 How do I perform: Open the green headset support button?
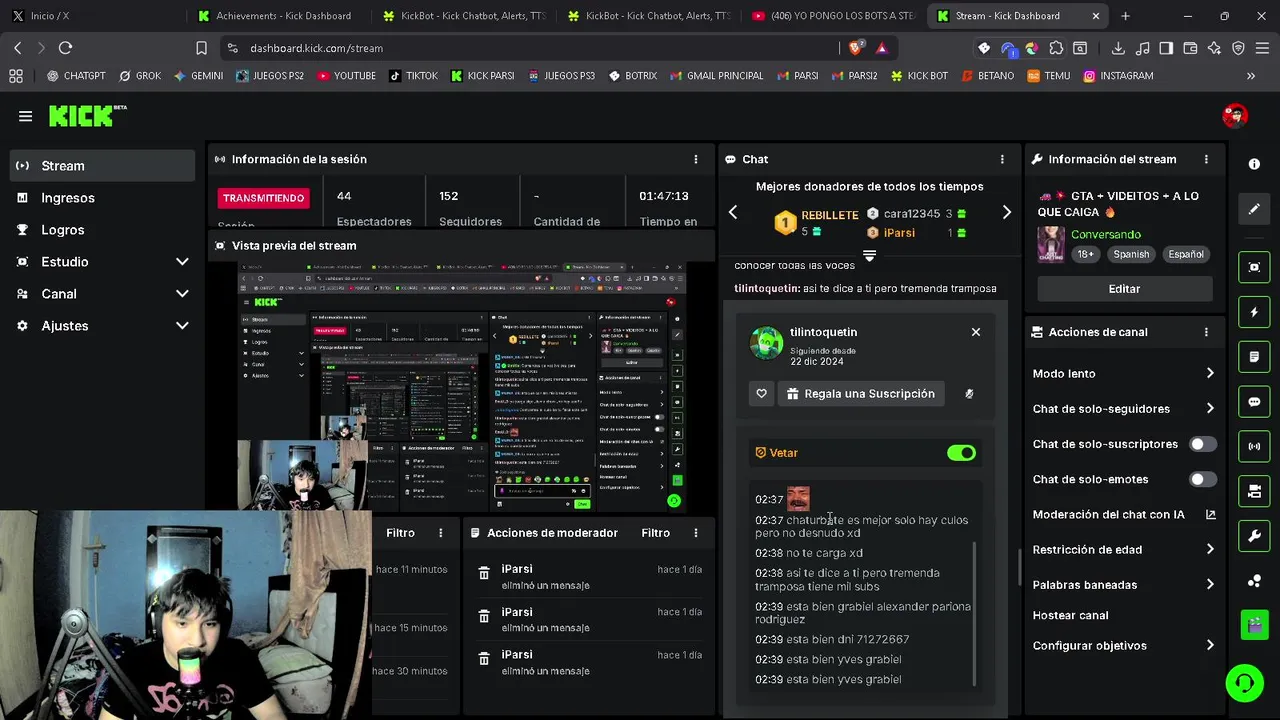click(1245, 683)
